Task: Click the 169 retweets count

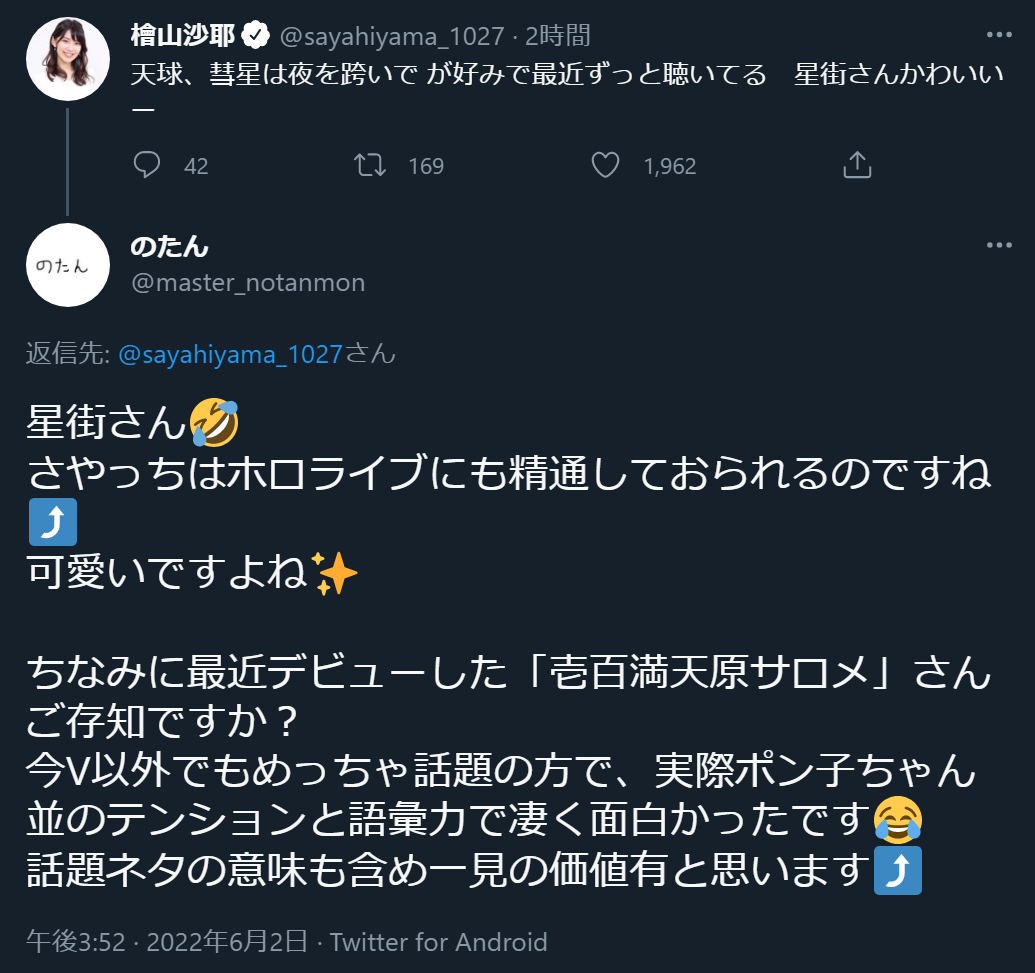Action: 426,166
